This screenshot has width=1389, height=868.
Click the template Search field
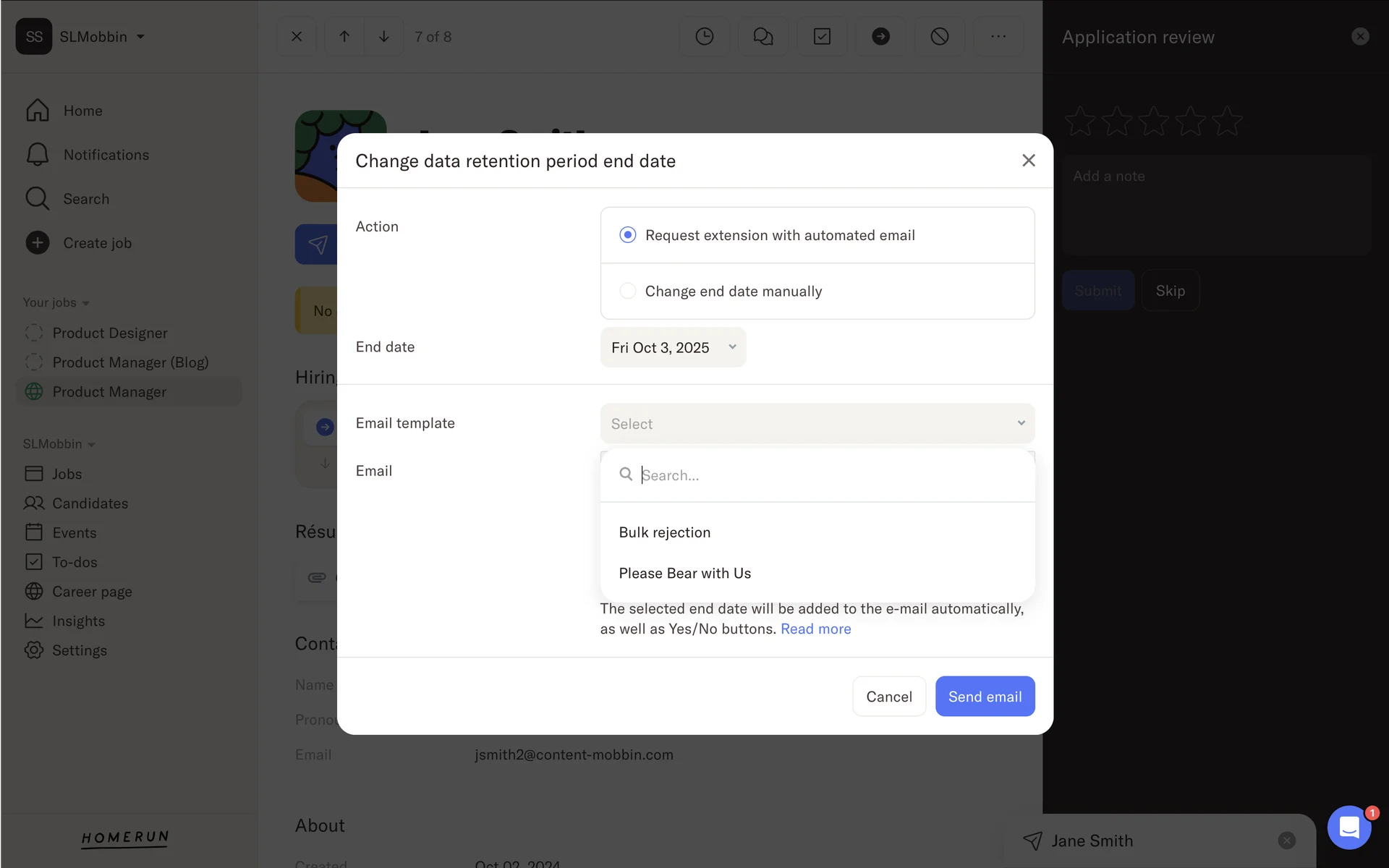click(x=825, y=475)
